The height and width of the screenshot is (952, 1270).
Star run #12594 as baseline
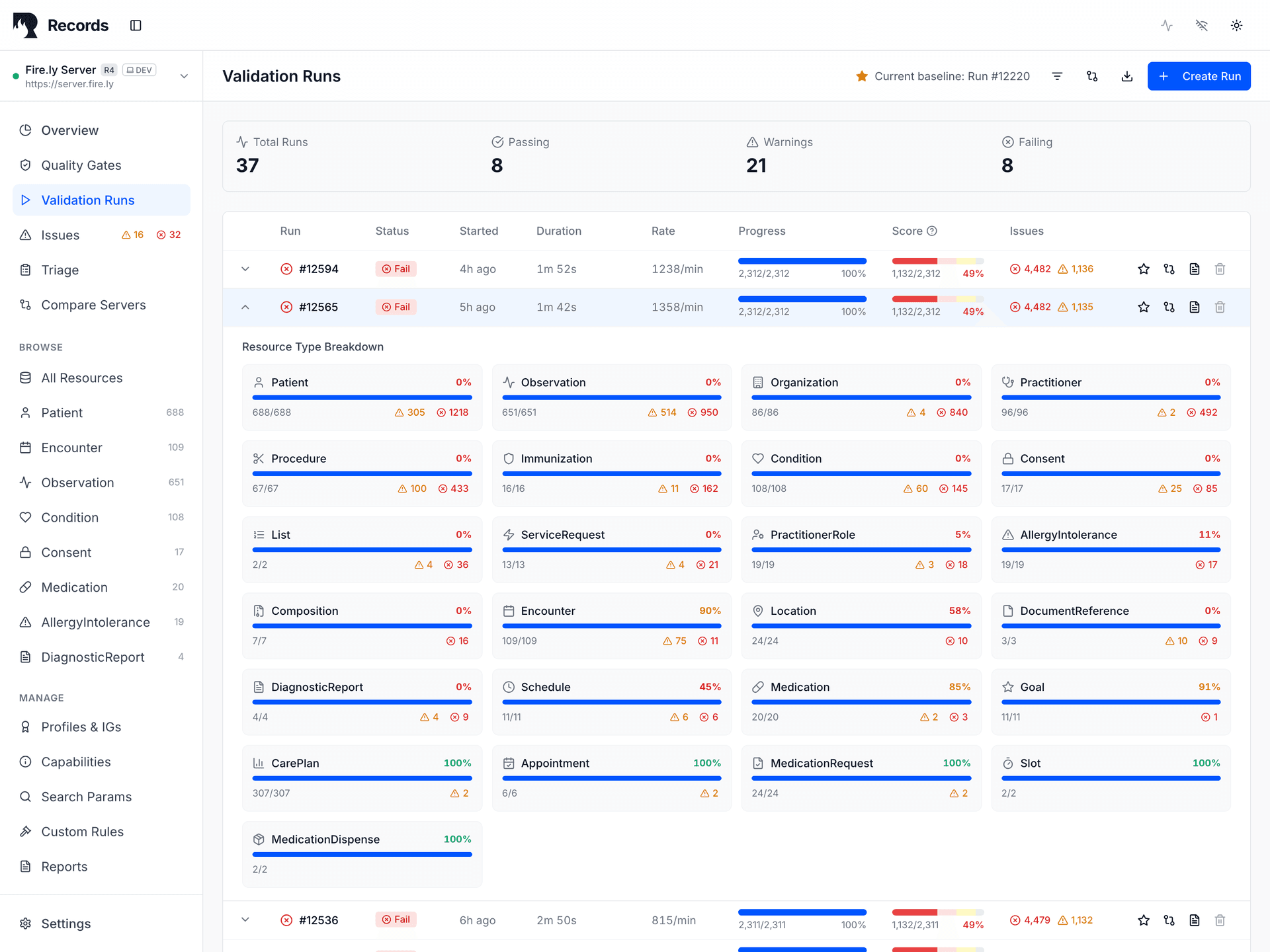point(1144,269)
